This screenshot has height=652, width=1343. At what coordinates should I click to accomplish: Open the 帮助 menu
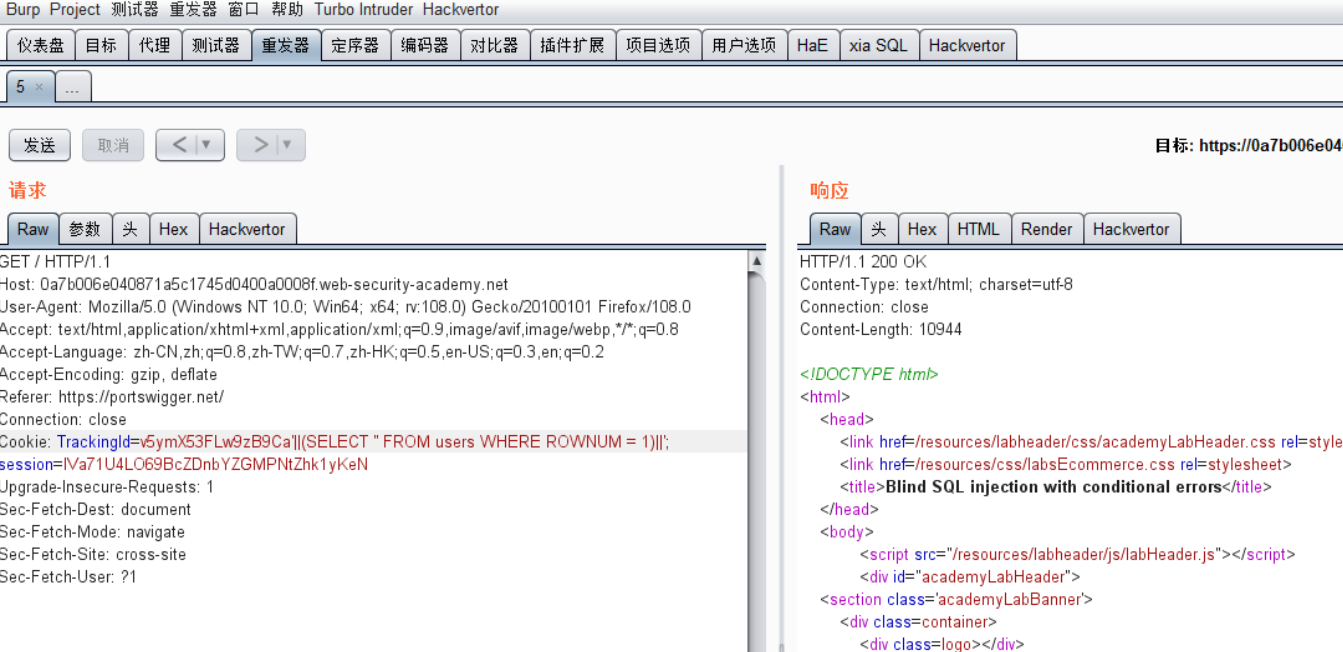[x=287, y=10]
